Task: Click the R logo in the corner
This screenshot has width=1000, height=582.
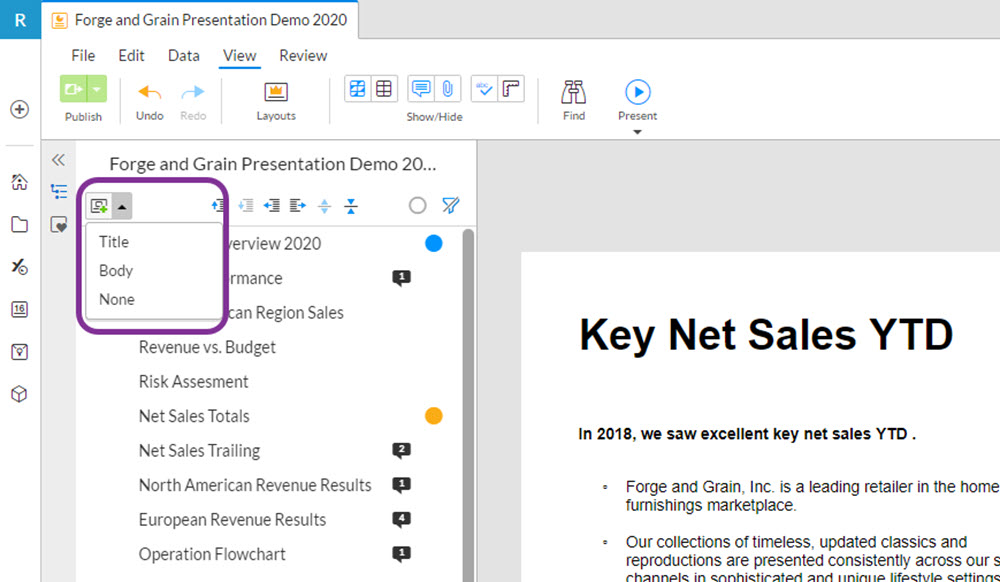Action: pyautogui.click(x=20, y=20)
